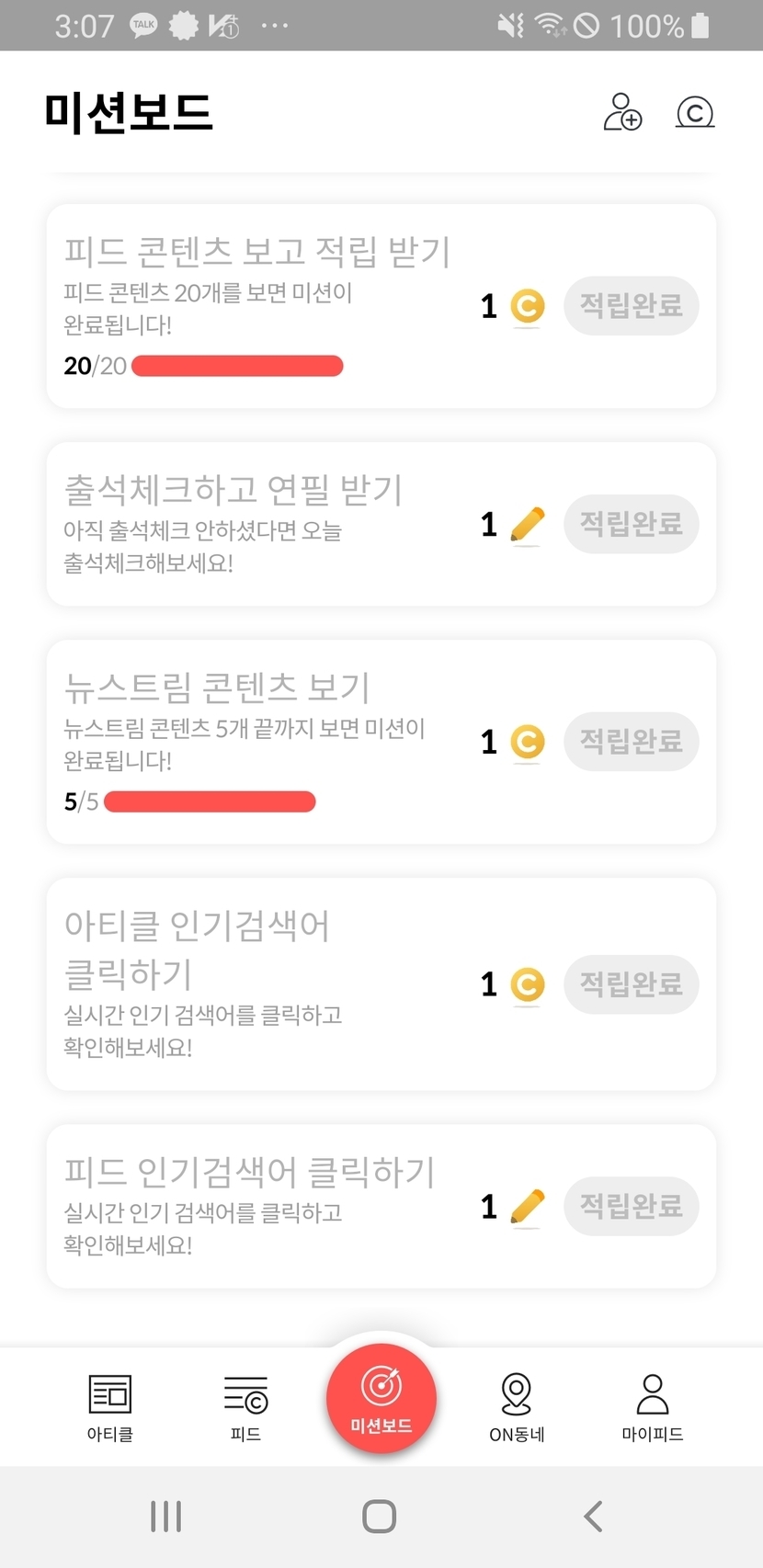Switch to the 피드 tab
The image size is (763, 1568).
coord(245,1406)
